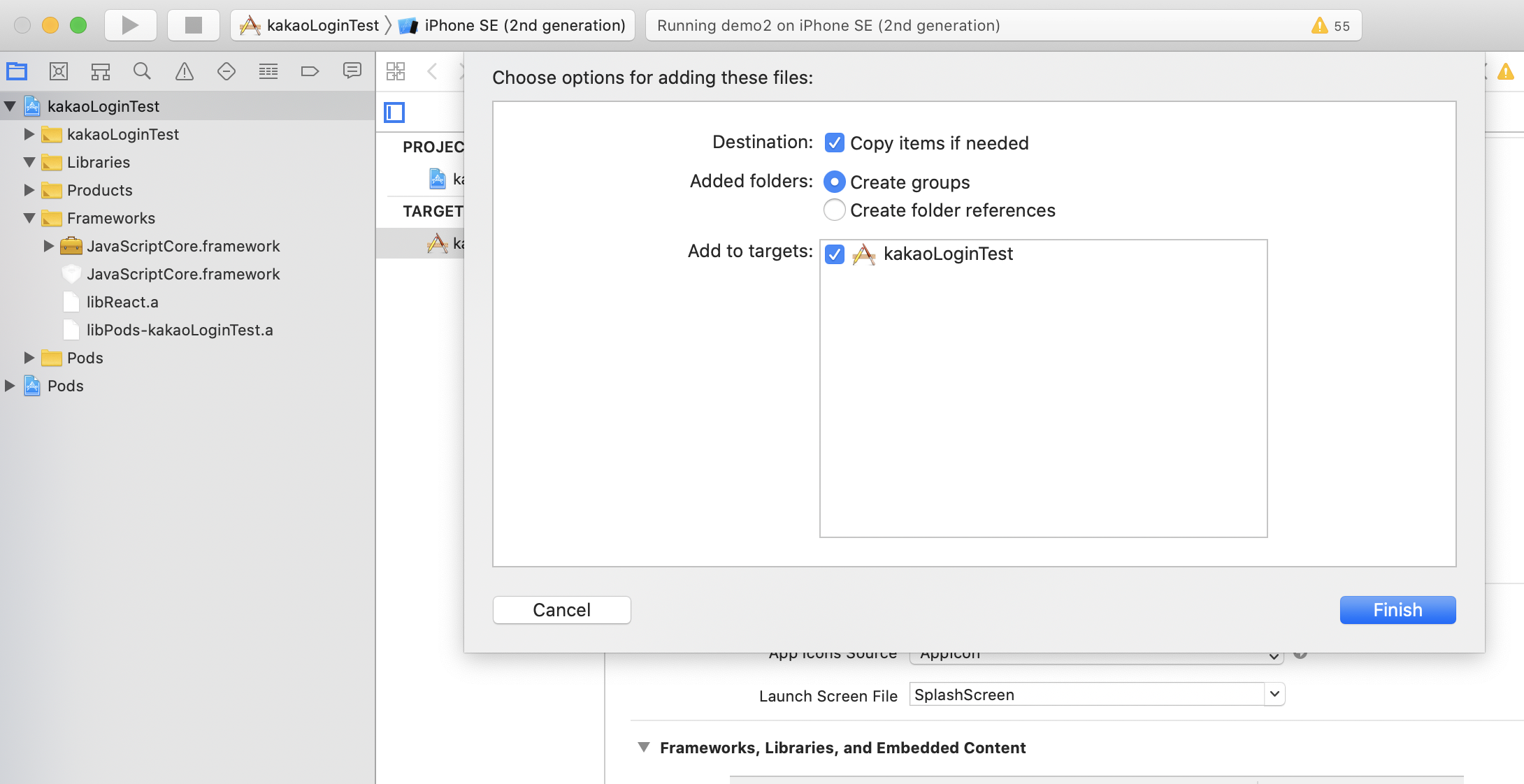Open the Test navigator diamond icon
The width and height of the screenshot is (1524, 784).
coord(227,71)
